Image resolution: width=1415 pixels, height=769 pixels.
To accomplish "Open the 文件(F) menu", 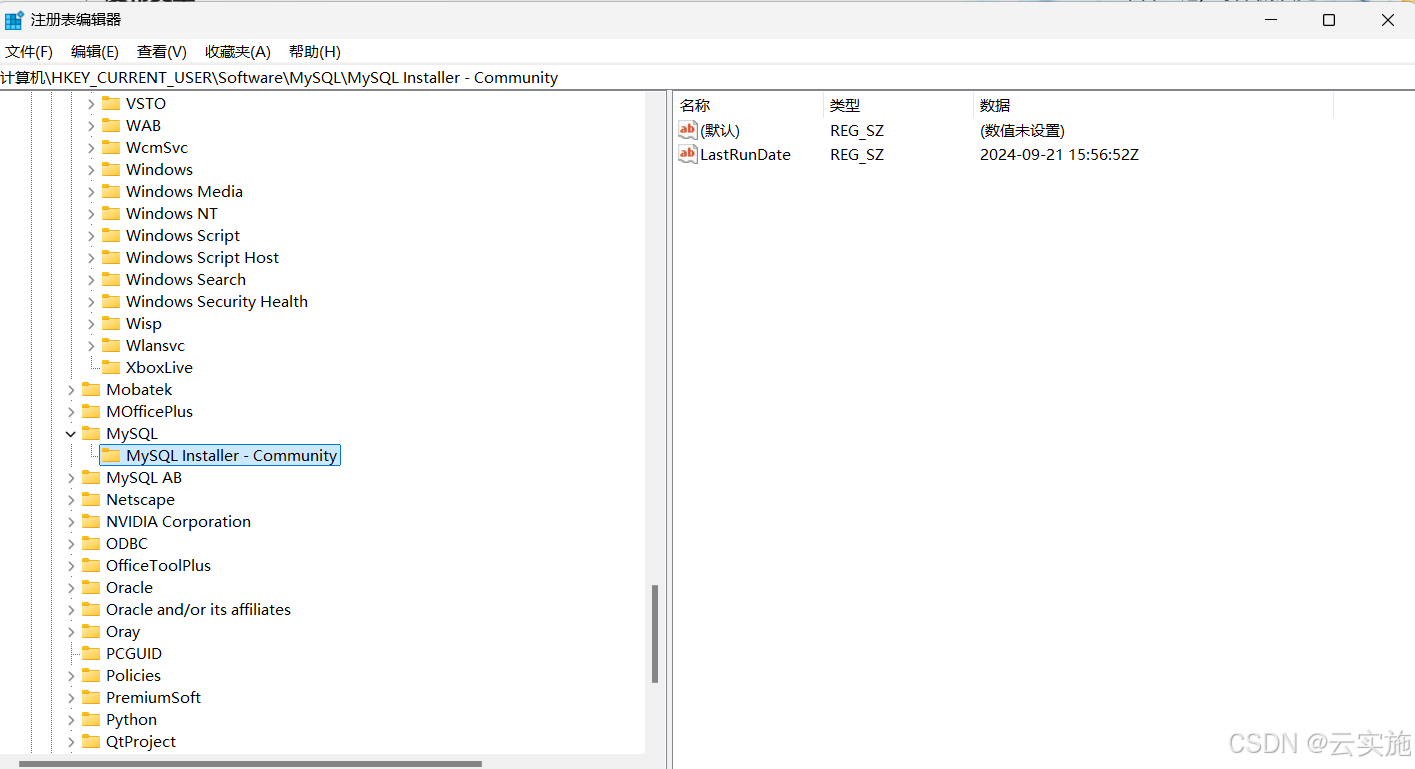I will click(x=29, y=52).
